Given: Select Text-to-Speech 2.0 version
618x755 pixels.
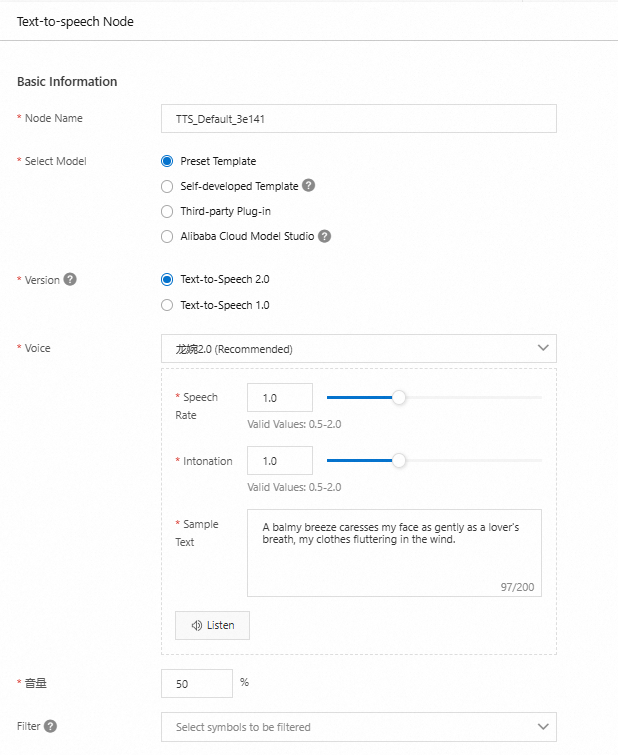Looking at the screenshot, I should point(167,280).
